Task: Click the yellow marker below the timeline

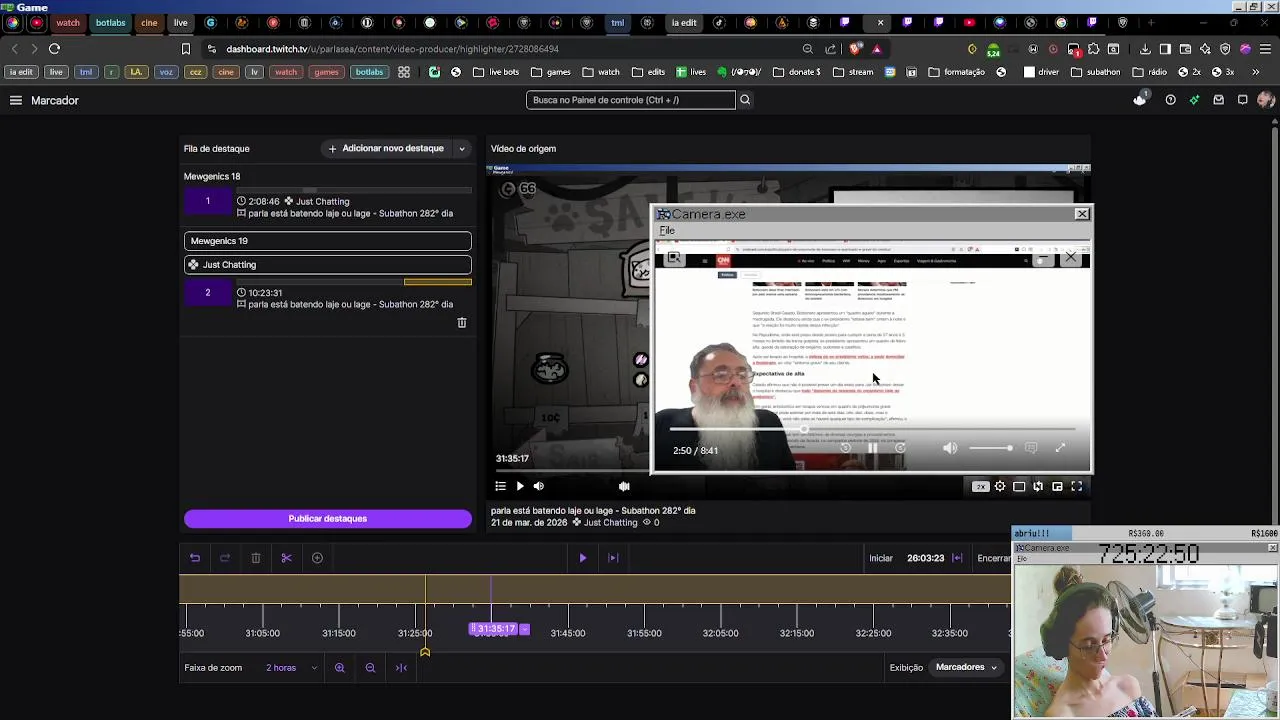Action: 425,652
